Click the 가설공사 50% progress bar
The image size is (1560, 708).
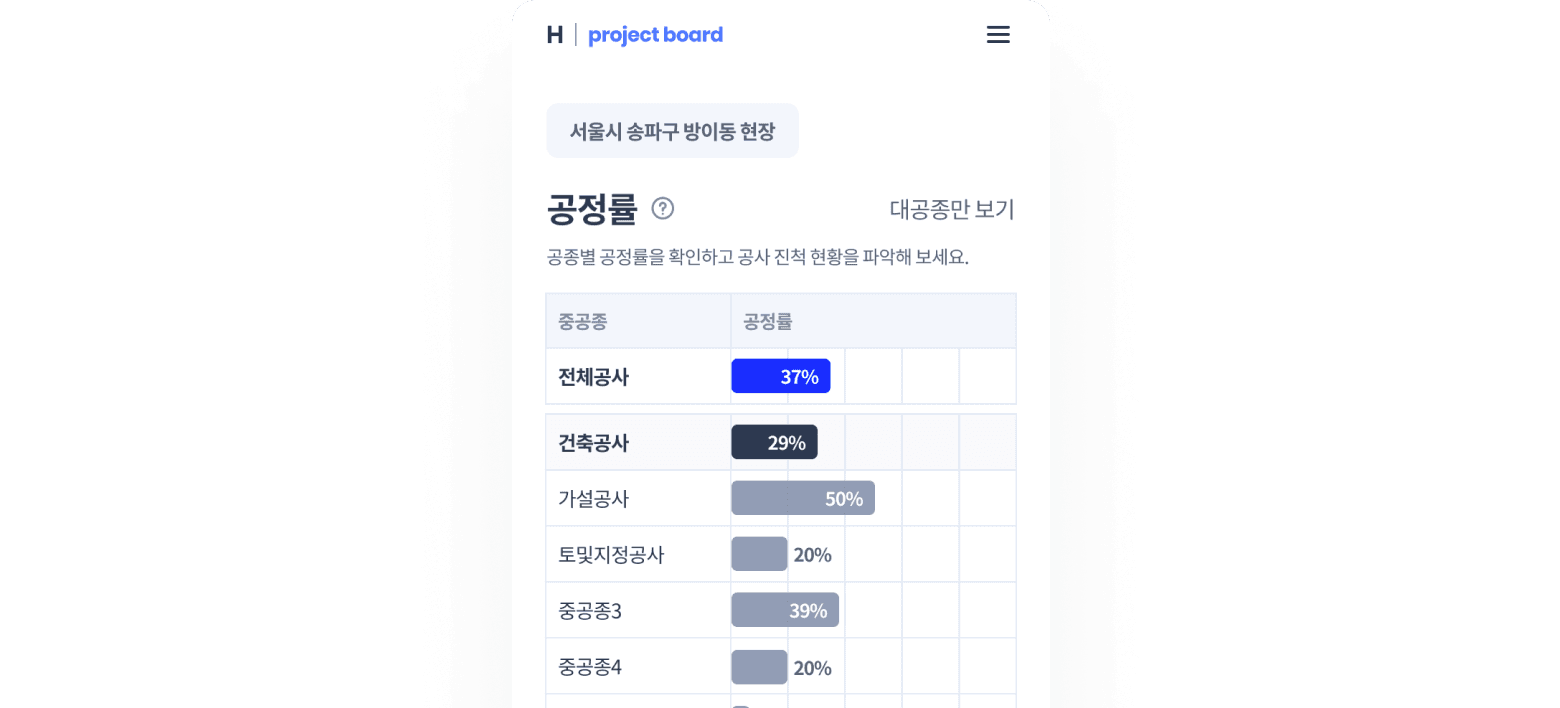803,498
